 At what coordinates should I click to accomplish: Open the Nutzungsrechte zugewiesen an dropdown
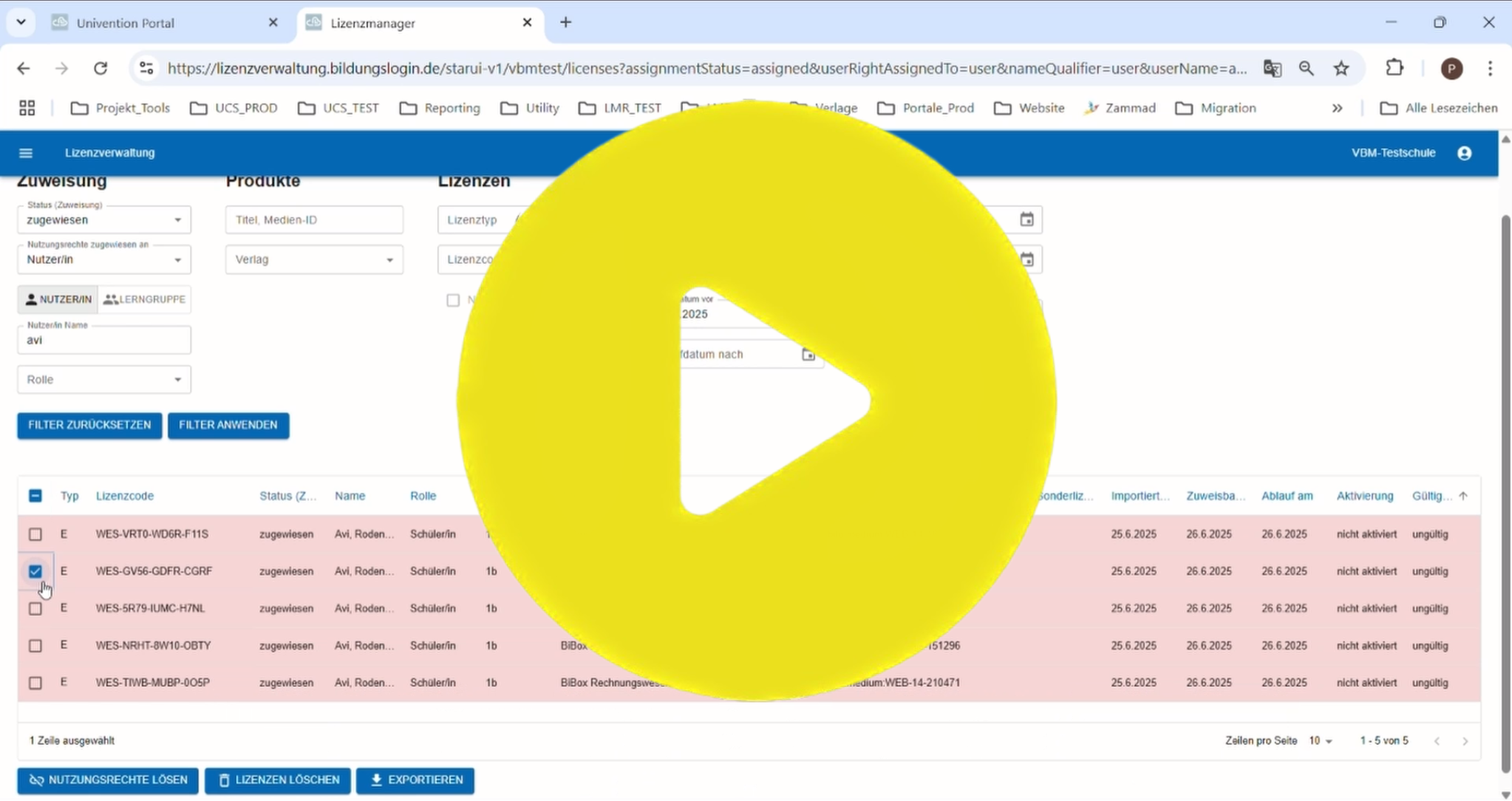[x=104, y=259]
